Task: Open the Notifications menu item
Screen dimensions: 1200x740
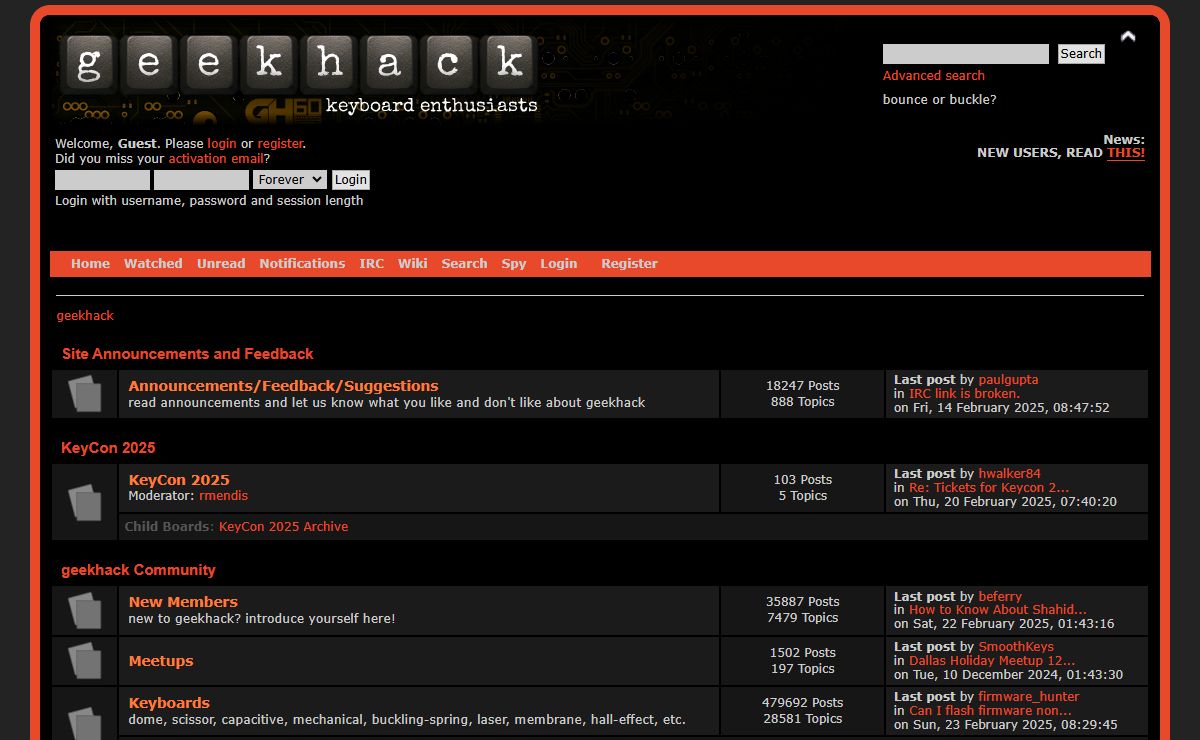Action: click(302, 264)
